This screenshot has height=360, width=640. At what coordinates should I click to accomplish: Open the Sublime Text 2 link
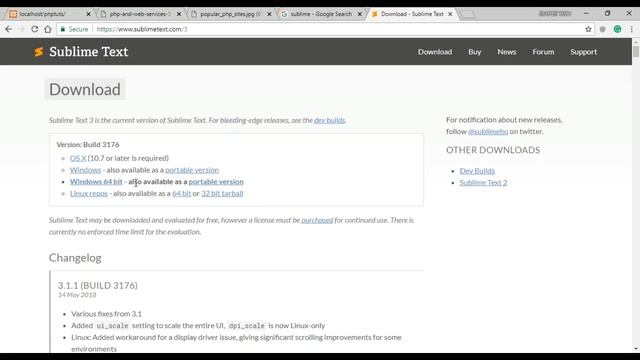(x=483, y=182)
